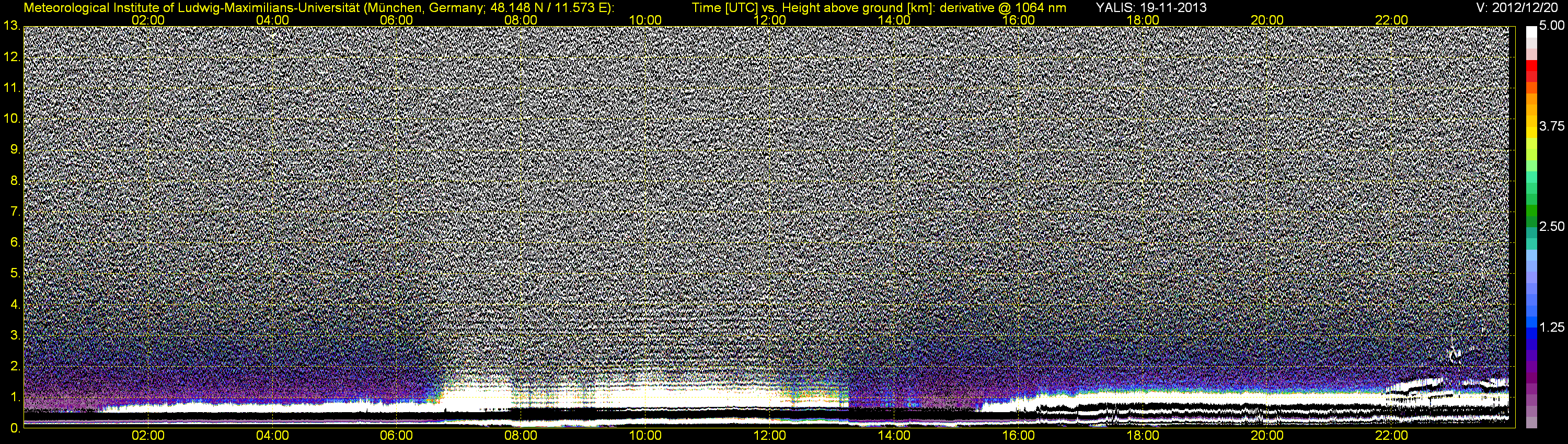Click the 16:00 label on the top time axis
Image resolution: width=1568 pixels, height=444 pixels.
[1018, 20]
